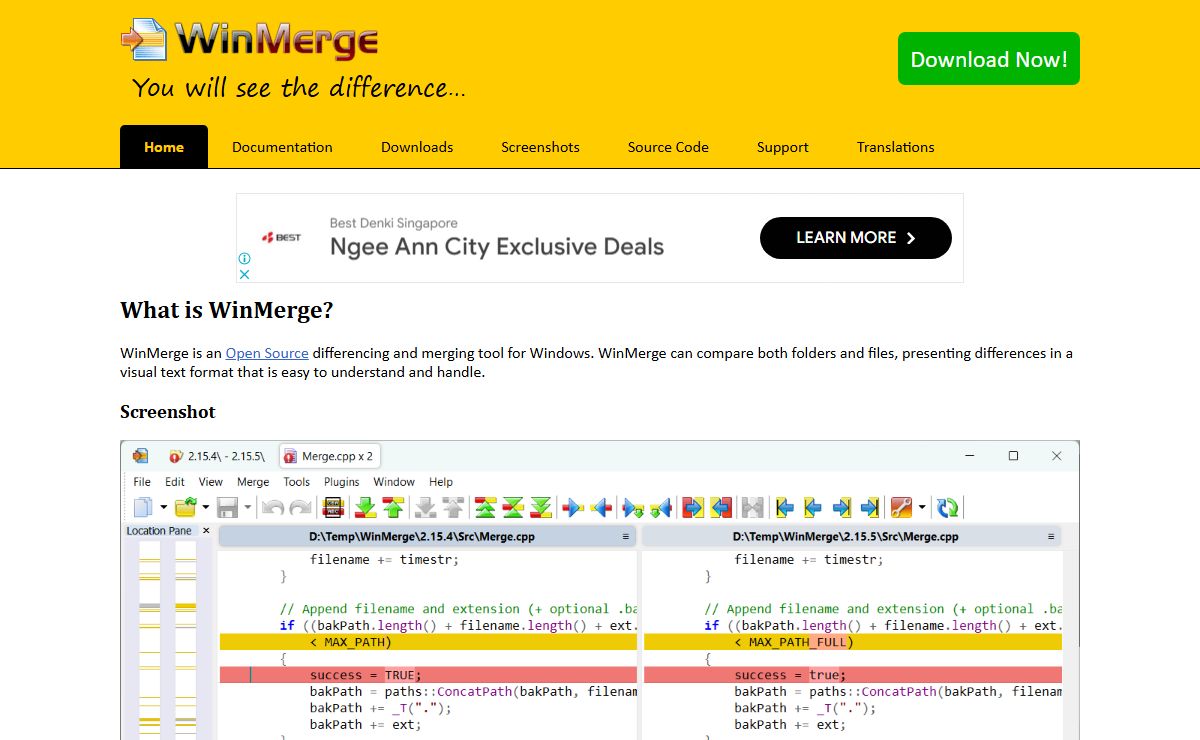Click the ad info icon

pos(244,258)
